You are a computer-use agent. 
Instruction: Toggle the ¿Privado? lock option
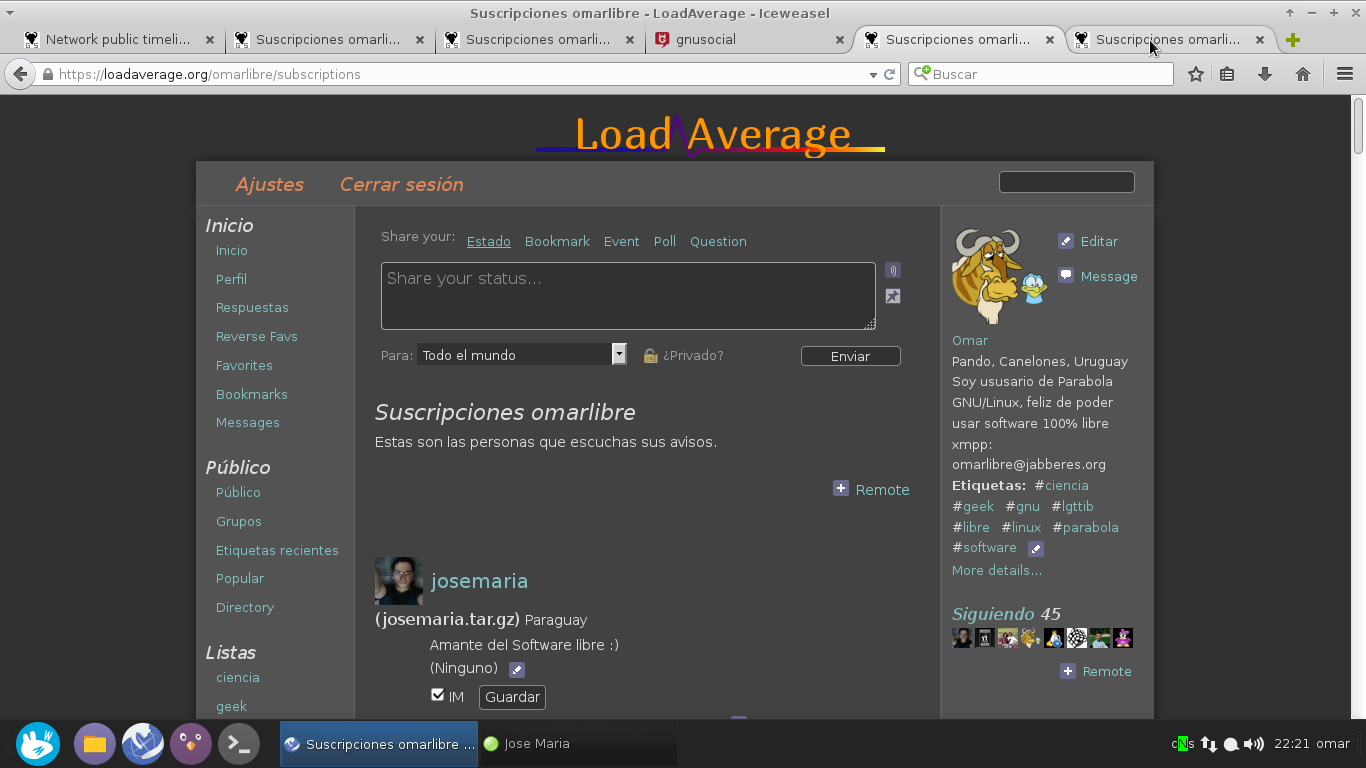coord(683,355)
